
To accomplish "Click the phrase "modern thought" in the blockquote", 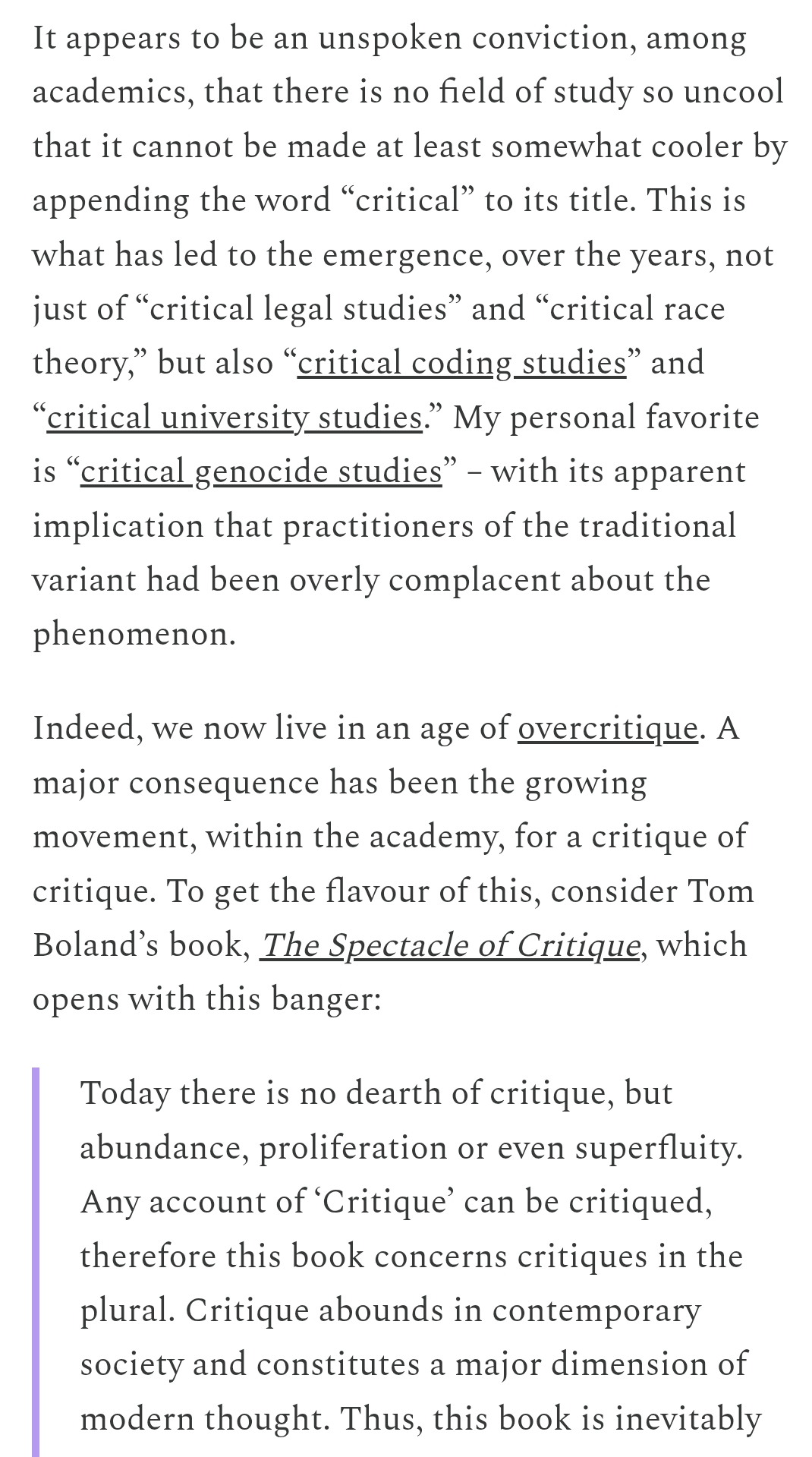I will coord(204,1418).
